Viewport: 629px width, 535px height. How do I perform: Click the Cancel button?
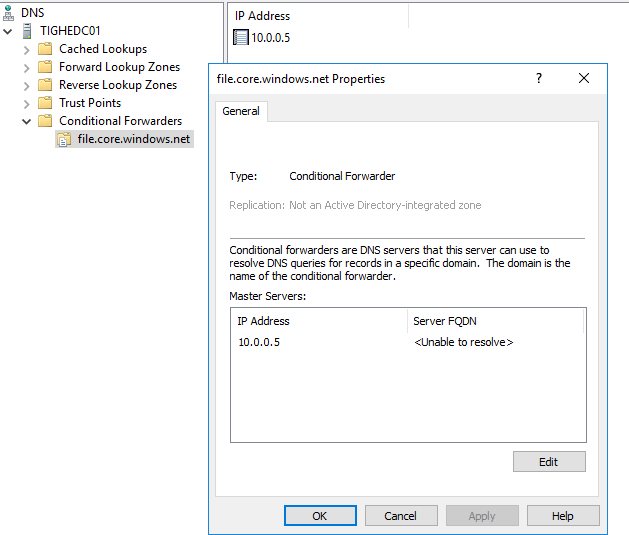[400, 516]
